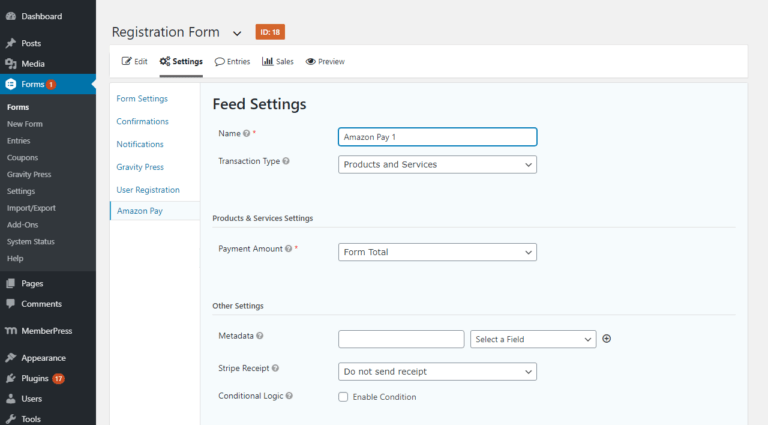Open the Confirmations settings page
Image resolution: width=768 pixels, height=425 pixels.
pos(143,121)
